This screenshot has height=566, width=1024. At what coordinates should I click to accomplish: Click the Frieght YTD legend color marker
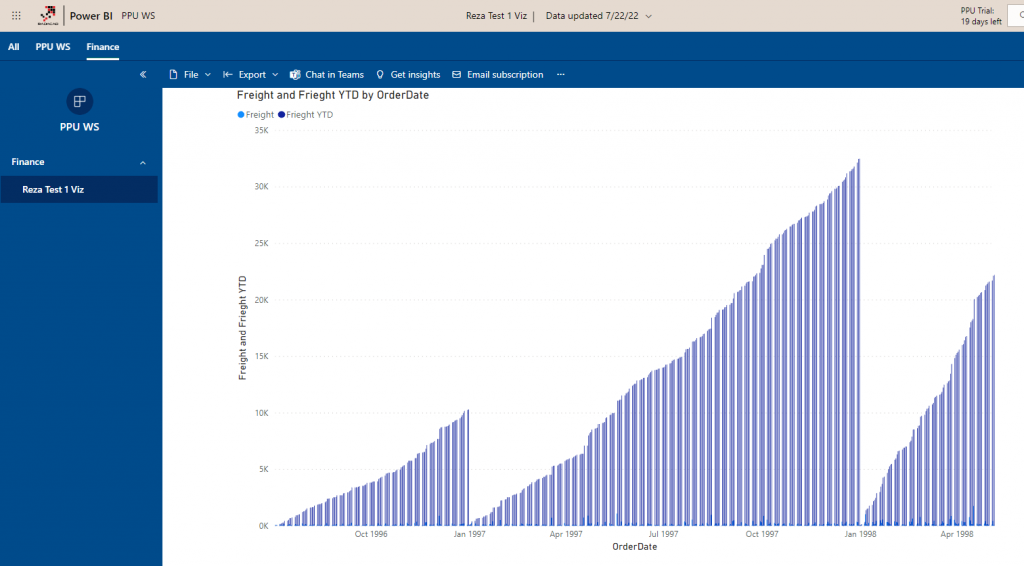282,115
